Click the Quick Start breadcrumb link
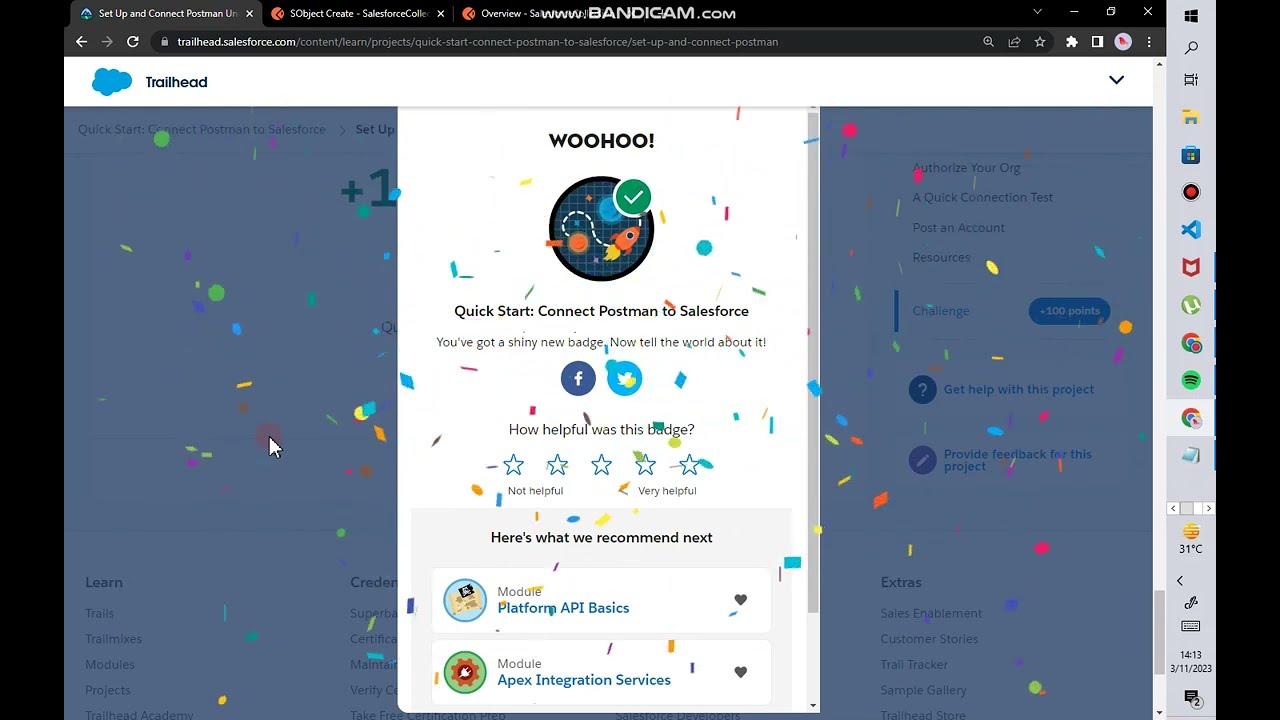1280x720 pixels. [202, 130]
